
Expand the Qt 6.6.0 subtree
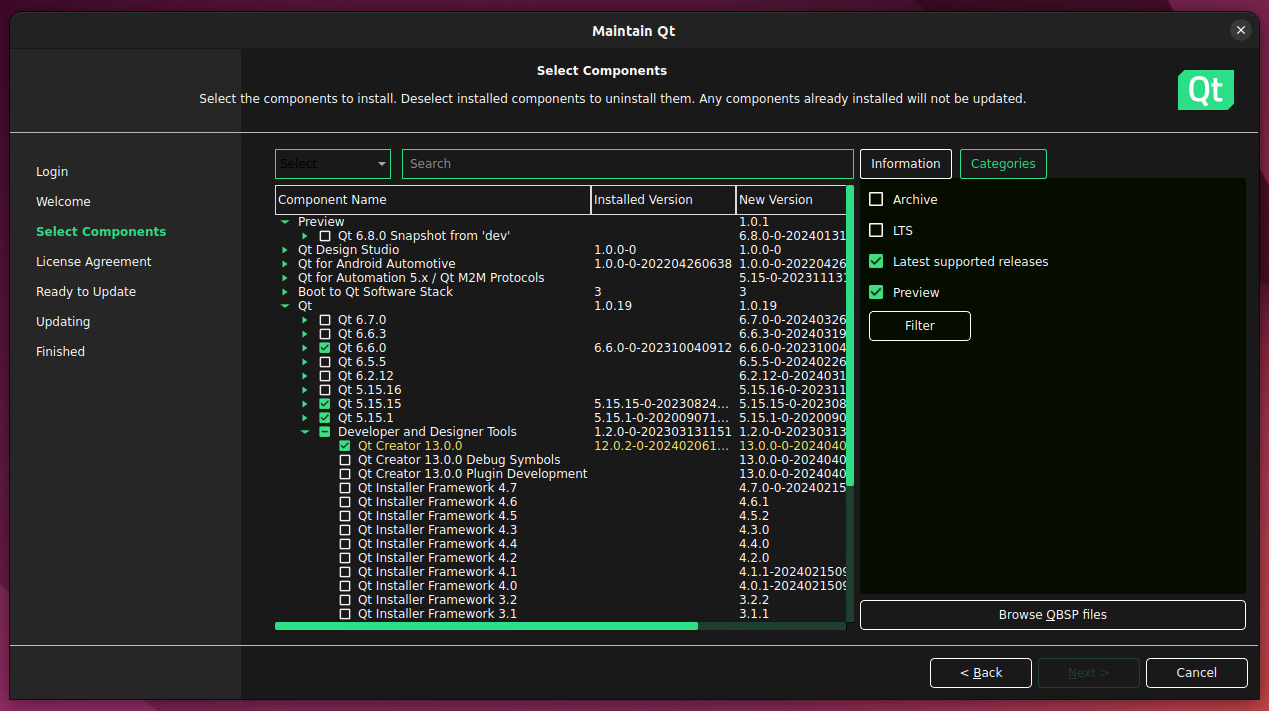[305, 348]
